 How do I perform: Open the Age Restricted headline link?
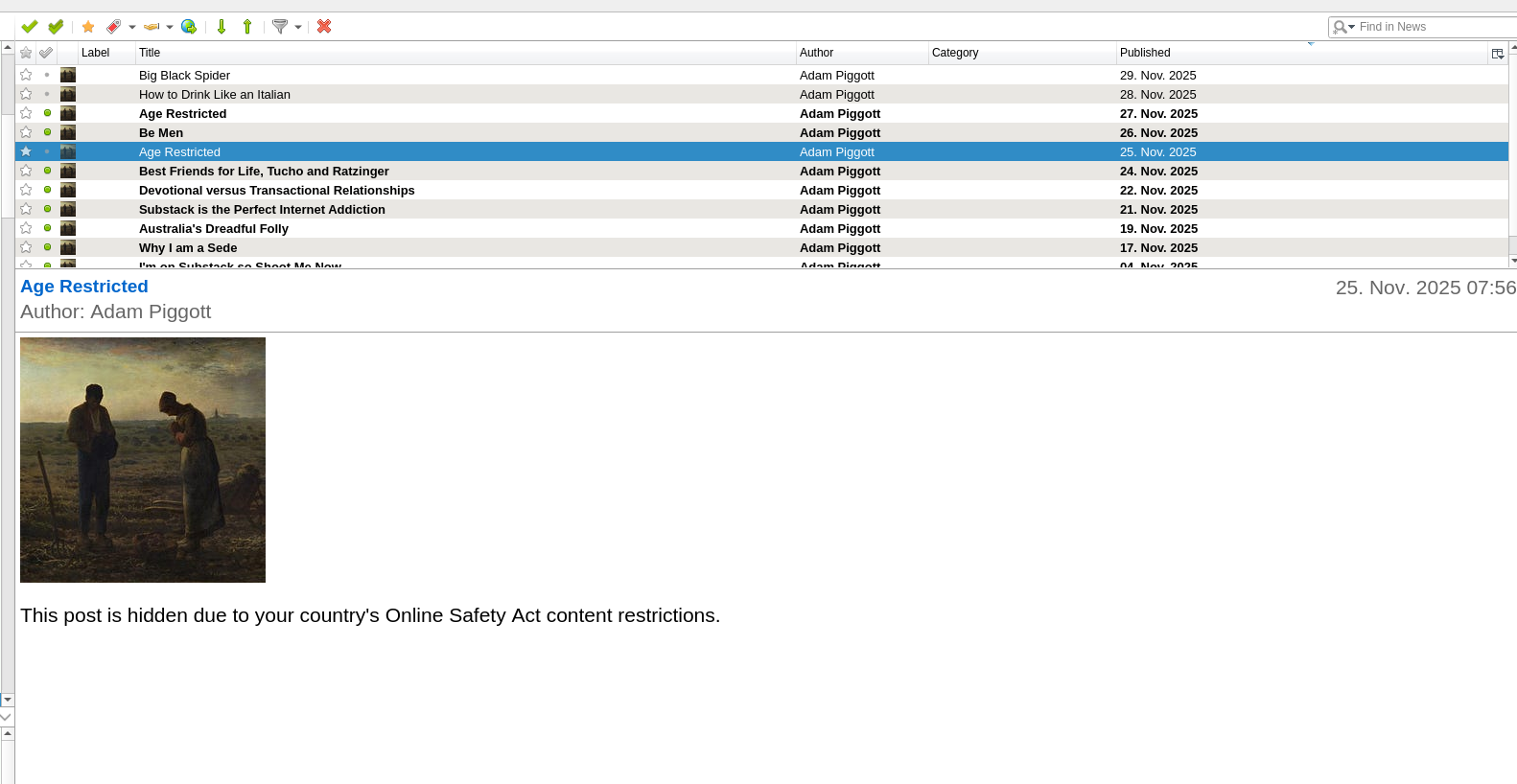click(84, 287)
